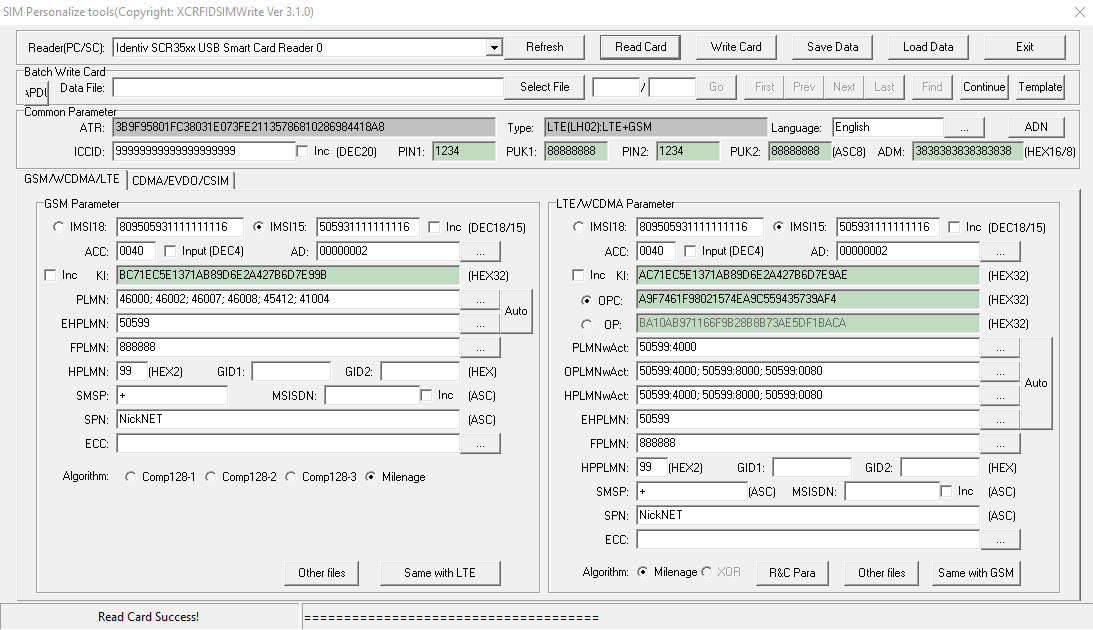This screenshot has width=1093, height=630.
Task: Open the LTE FPLMN browse button
Action: (x=1000, y=444)
